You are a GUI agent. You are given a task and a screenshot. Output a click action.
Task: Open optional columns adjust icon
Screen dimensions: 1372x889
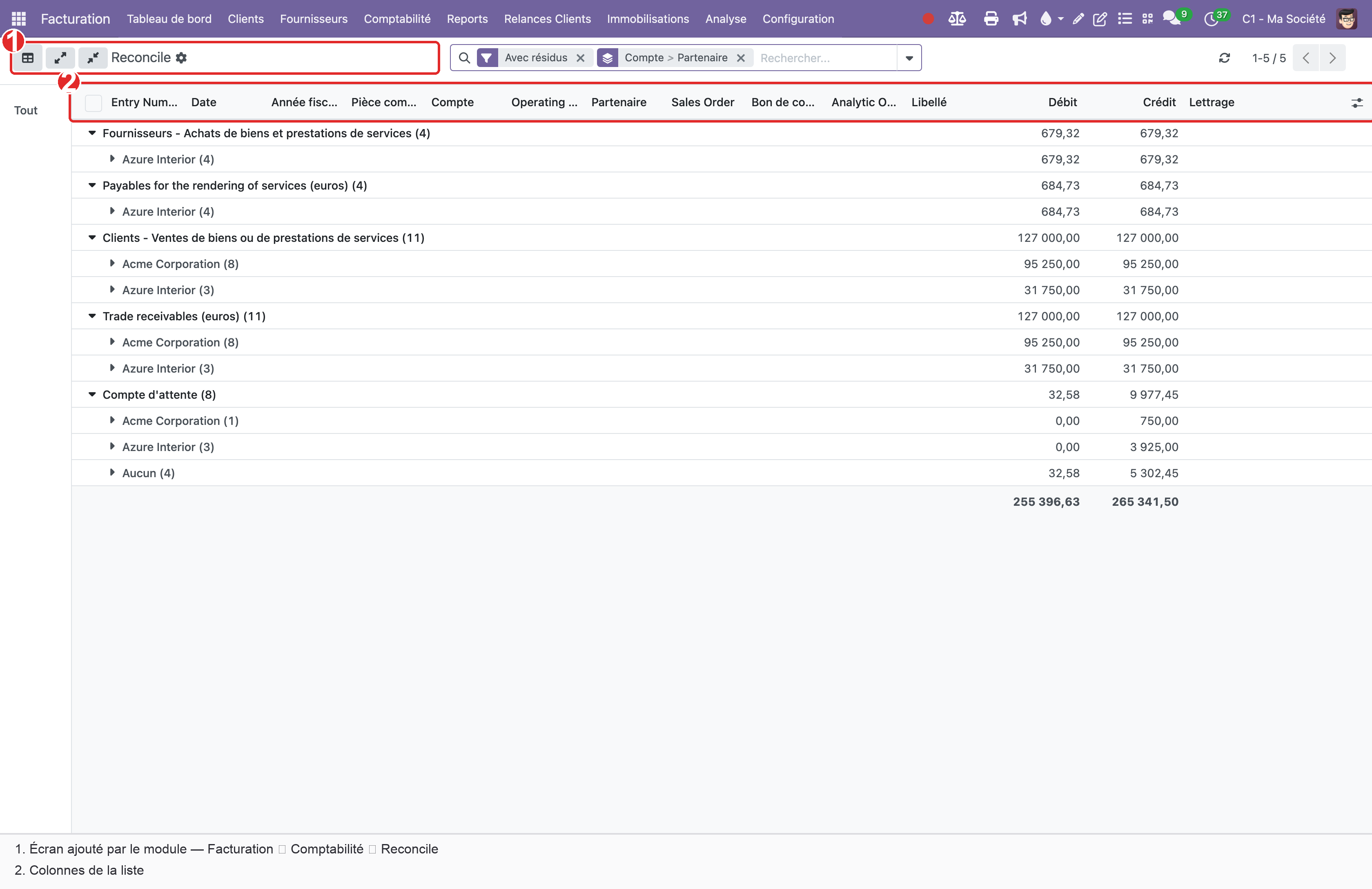pyautogui.click(x=1357, y=103)
